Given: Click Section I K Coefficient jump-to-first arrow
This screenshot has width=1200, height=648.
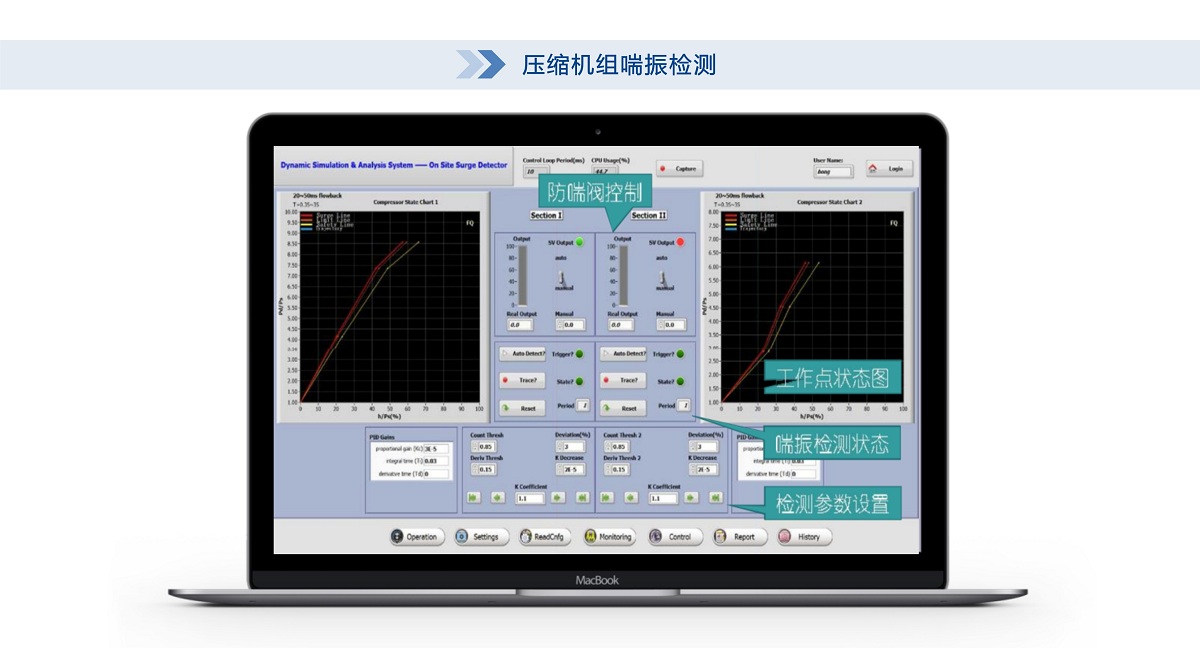Looking at the screenshot, I should click(472, 498).
